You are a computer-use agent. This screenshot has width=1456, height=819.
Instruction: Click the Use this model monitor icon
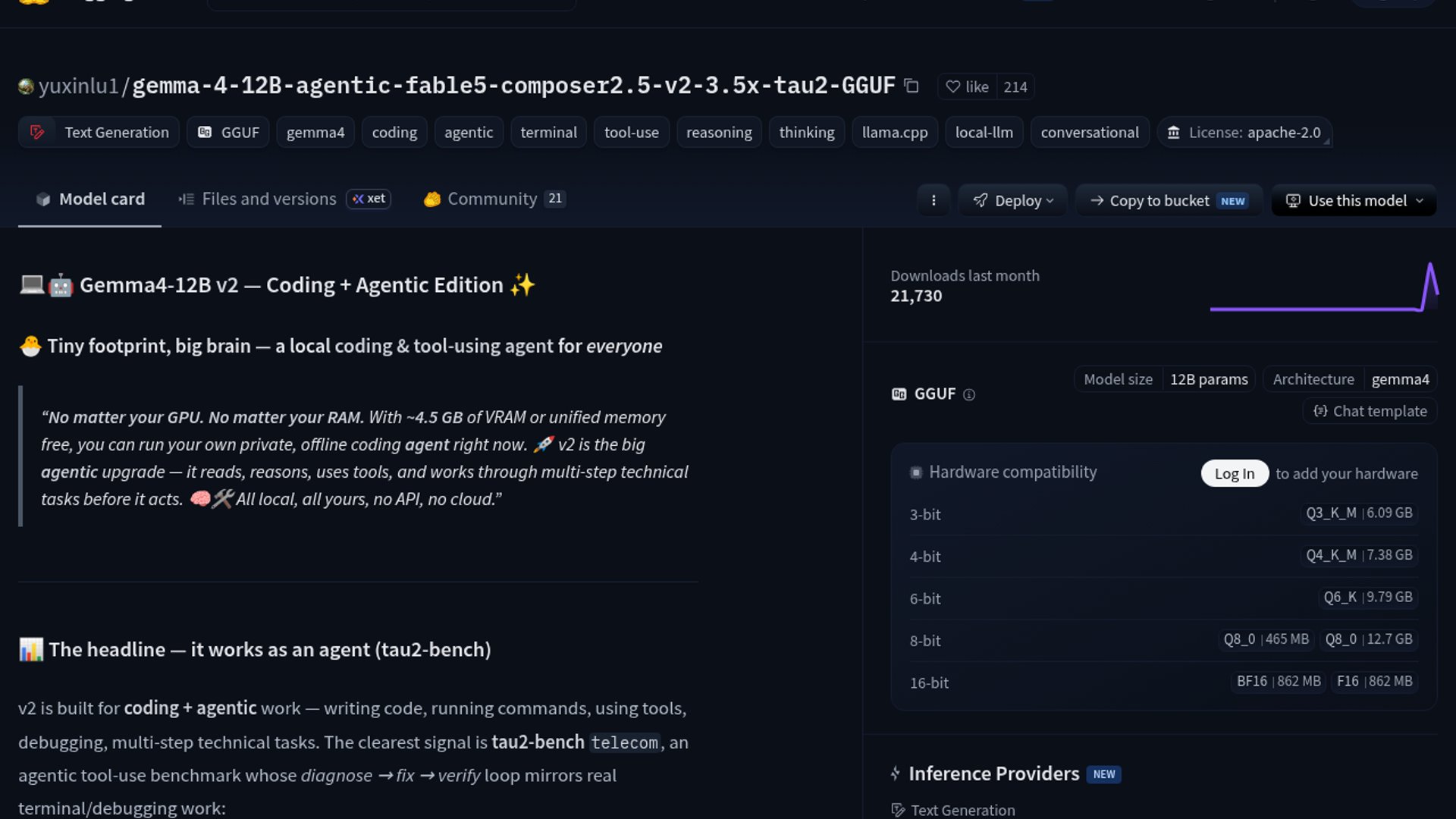pos(1293,201)
